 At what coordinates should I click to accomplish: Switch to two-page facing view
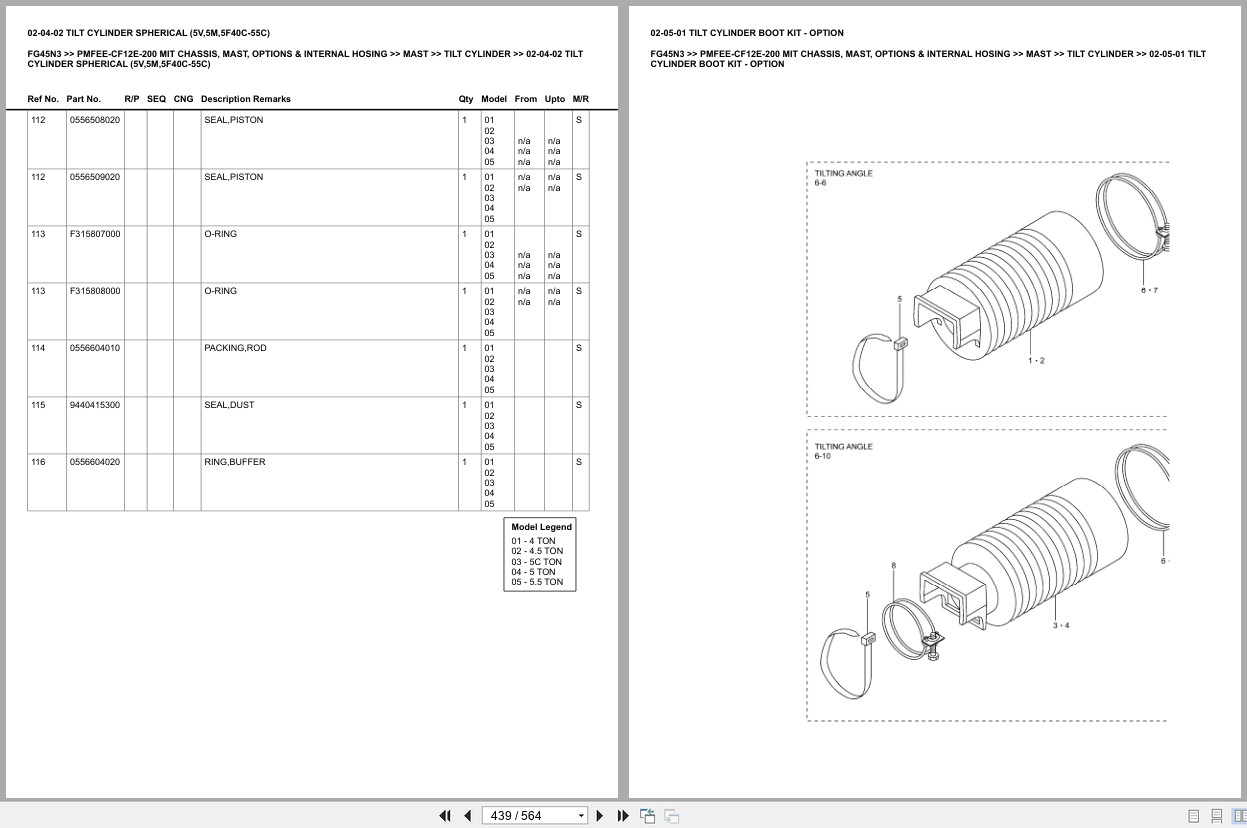[1240, 816]
